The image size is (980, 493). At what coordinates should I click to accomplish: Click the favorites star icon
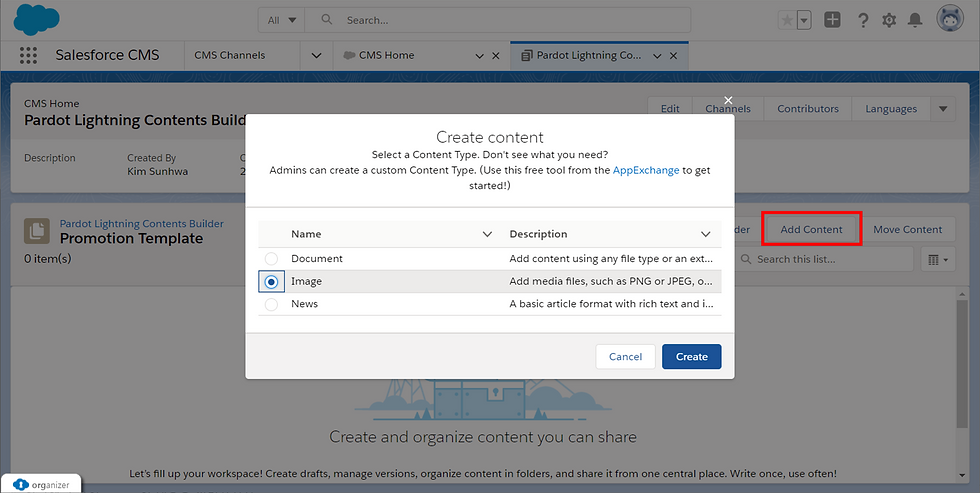coord(788,20)
